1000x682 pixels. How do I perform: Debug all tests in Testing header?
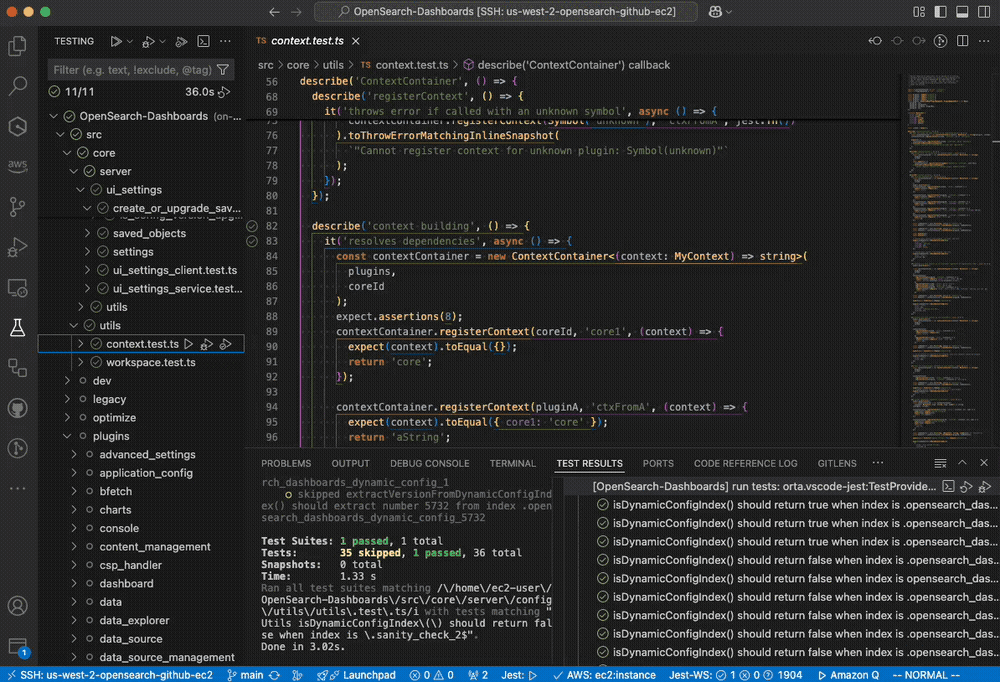click(x=148, y=41)
